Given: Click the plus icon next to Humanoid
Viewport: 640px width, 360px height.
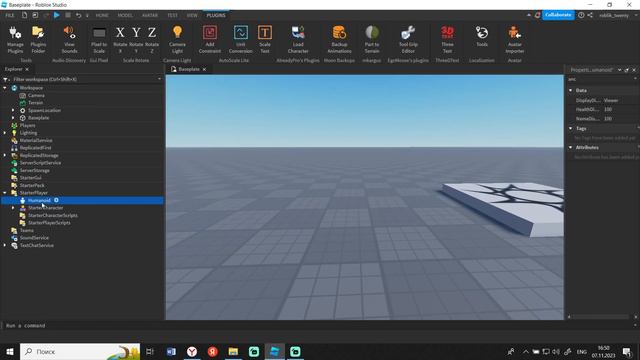Looking at the screenshot, I should point(56,200).
